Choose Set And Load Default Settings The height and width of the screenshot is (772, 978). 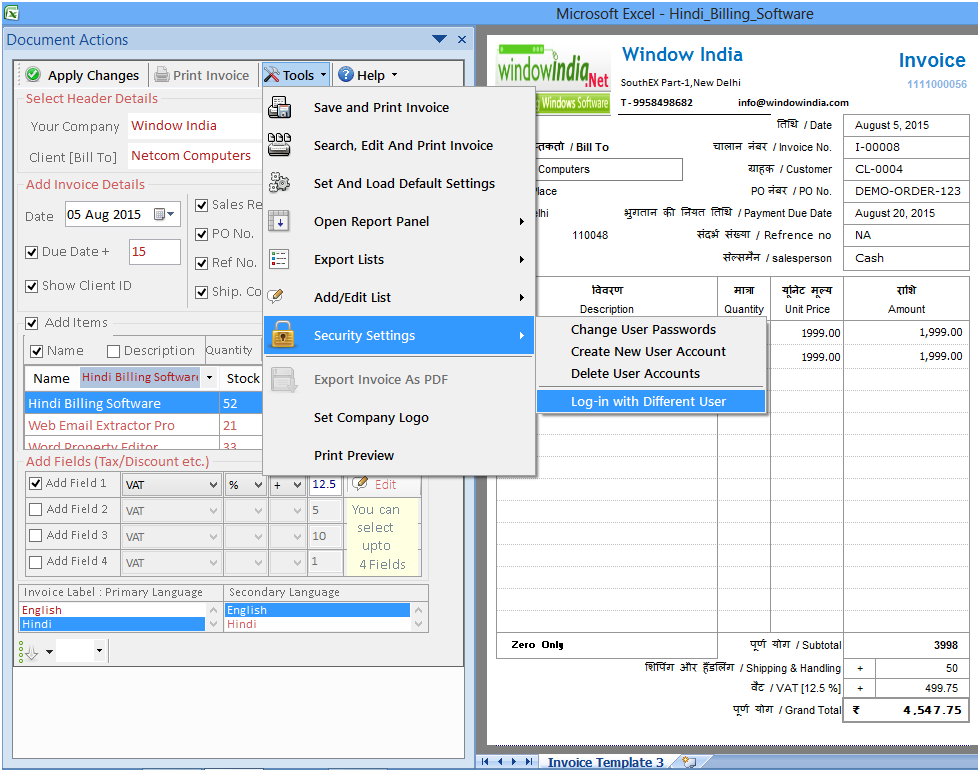404,183
